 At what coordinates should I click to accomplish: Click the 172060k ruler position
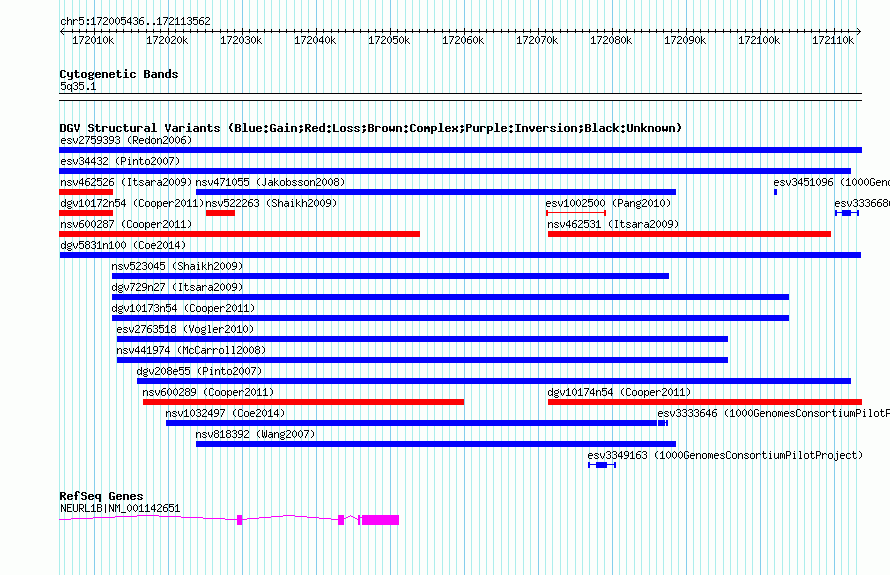click(x=463, y=40)
